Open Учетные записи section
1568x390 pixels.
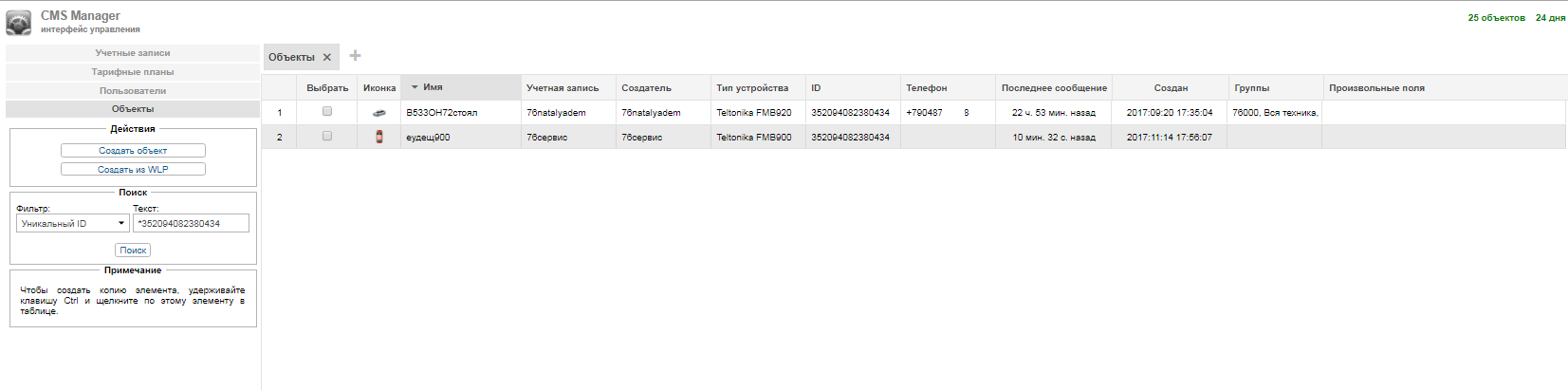click(133, 53)
